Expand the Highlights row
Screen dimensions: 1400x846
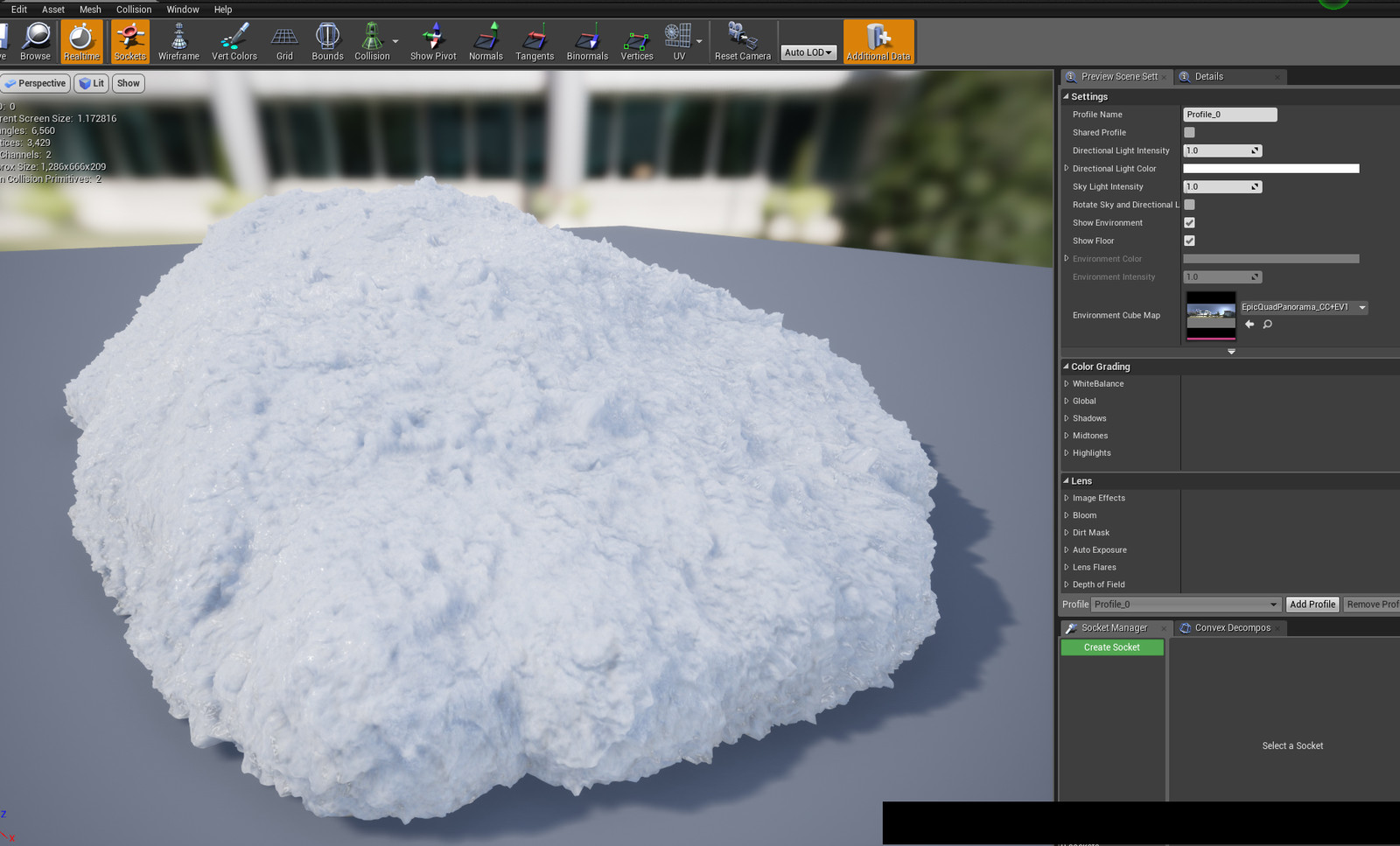[x=1067, y=452]
